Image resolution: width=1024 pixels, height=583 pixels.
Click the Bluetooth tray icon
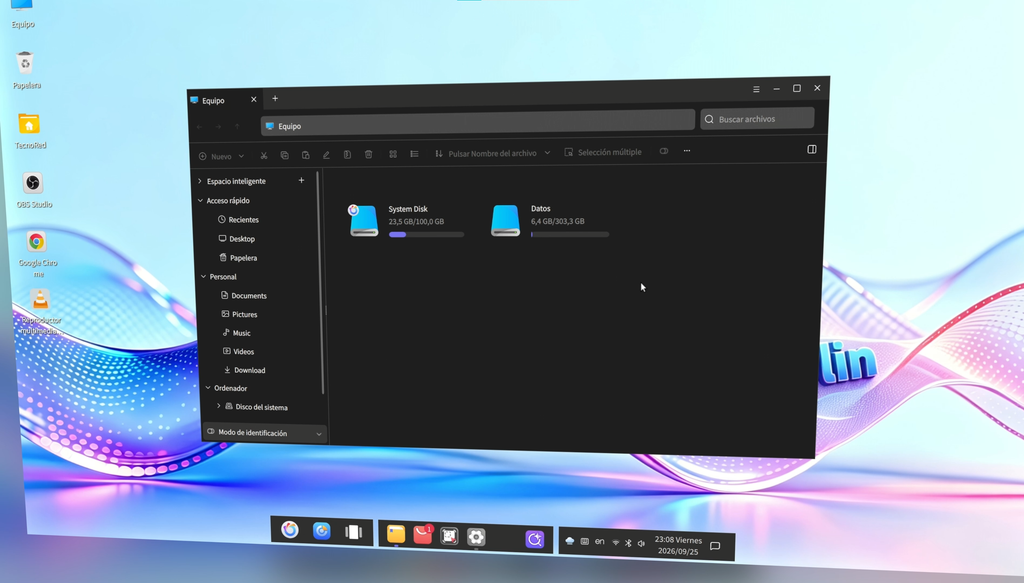628,543
